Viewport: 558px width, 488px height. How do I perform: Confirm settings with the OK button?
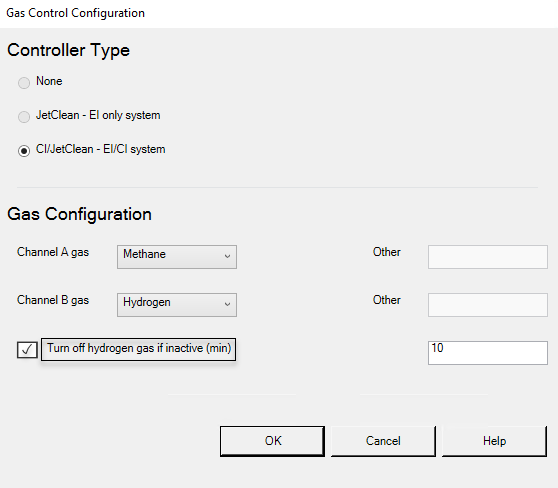coord(272,441)
